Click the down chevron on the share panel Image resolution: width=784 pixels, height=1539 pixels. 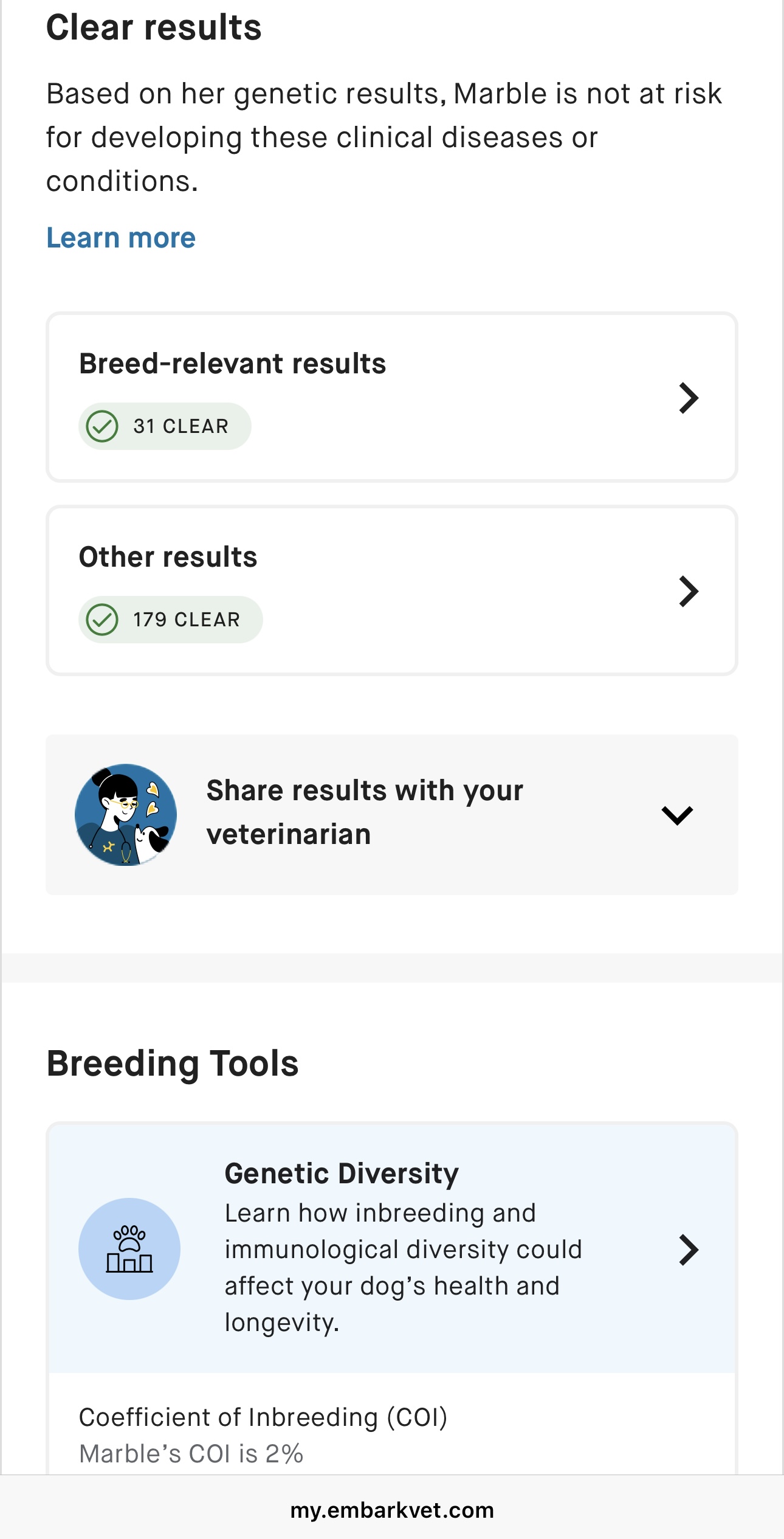pyautogui.click(x=677, y=815)
